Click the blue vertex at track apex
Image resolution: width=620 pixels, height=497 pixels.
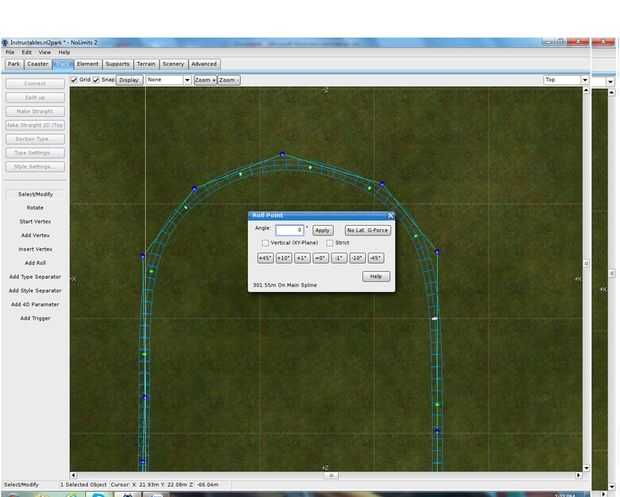[282, 155]
